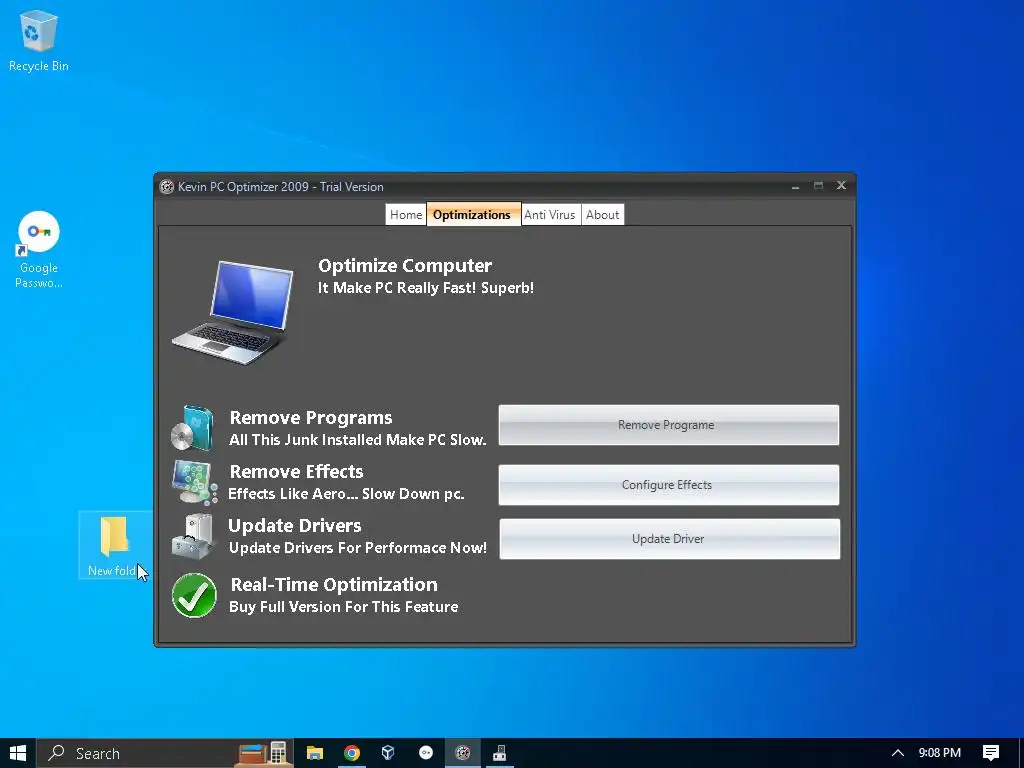Click the Kevin PC Optimizer title bar icon
1024x768 pixels.
167,187
